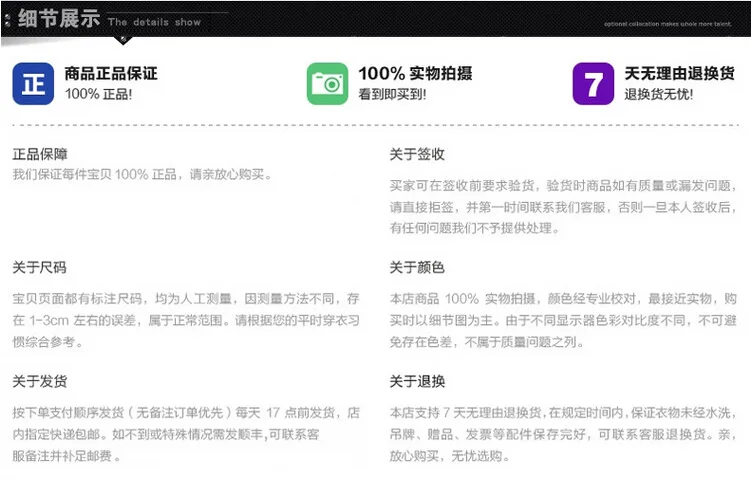Click the line 惯综合参考

pyautogui.click(x=47, y=342)
